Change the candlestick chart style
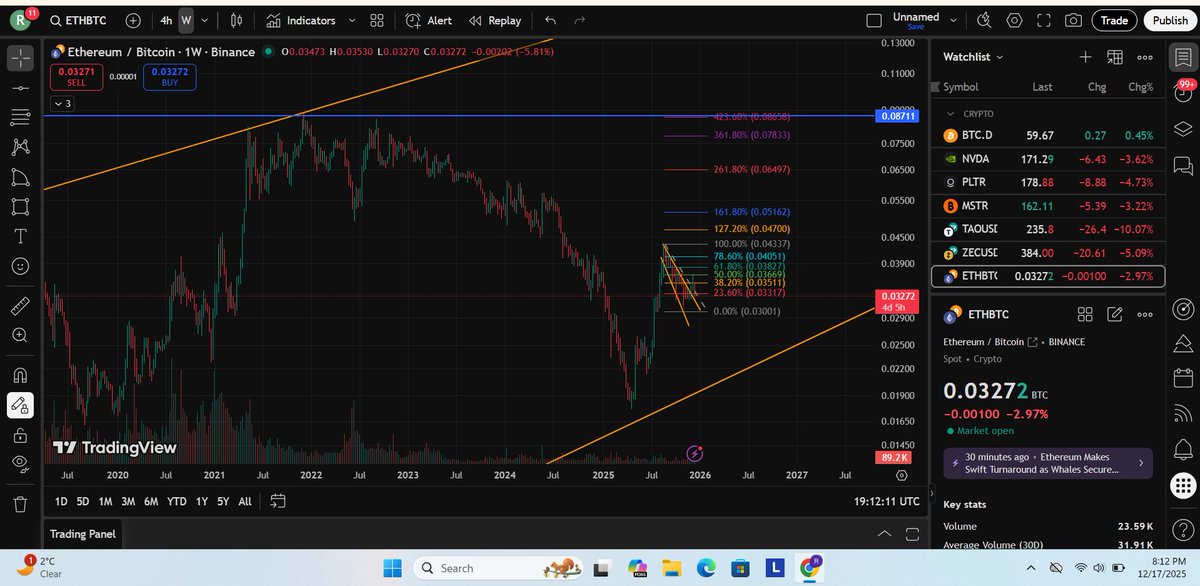The width and height of the screenshot is (1200, 586). (x=236, y=20)
